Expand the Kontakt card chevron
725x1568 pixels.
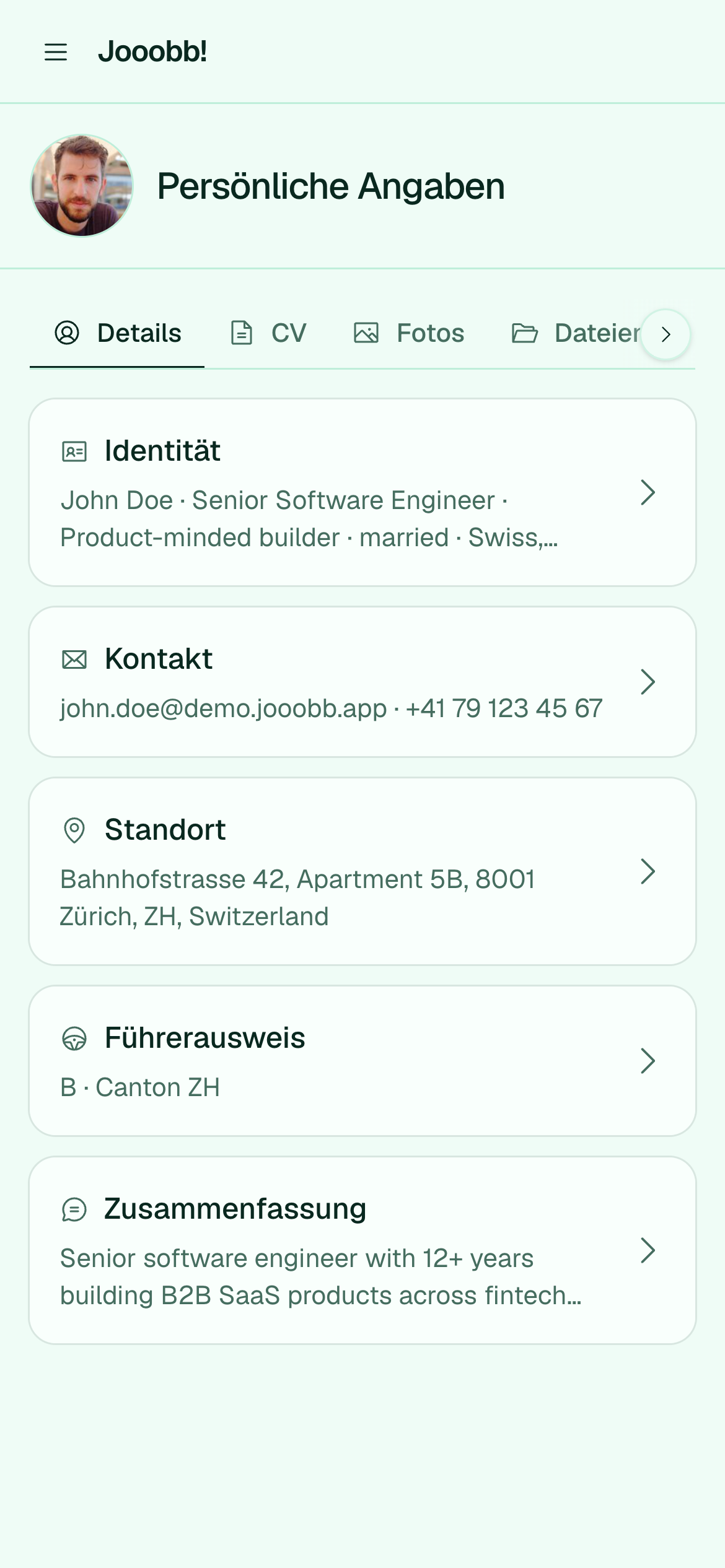(648, 682)
